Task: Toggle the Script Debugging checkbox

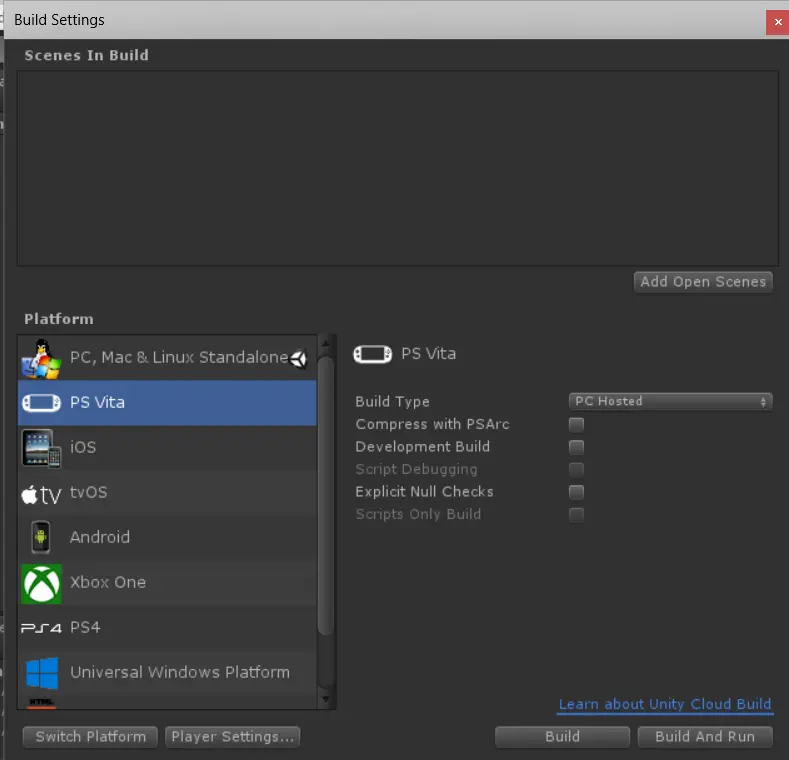Action: (576, 470)
